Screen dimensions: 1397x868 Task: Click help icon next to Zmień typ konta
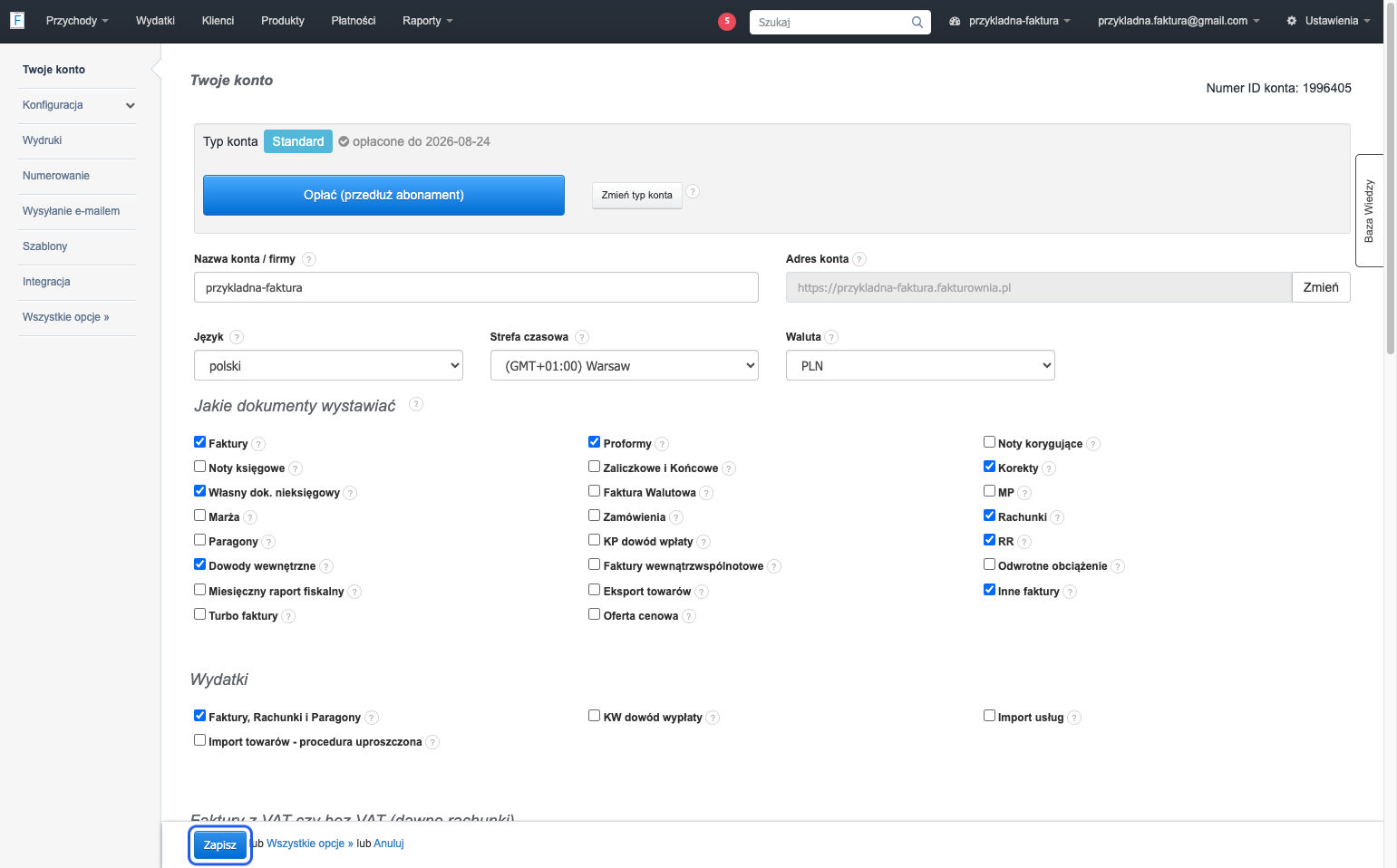click(693, 191)
